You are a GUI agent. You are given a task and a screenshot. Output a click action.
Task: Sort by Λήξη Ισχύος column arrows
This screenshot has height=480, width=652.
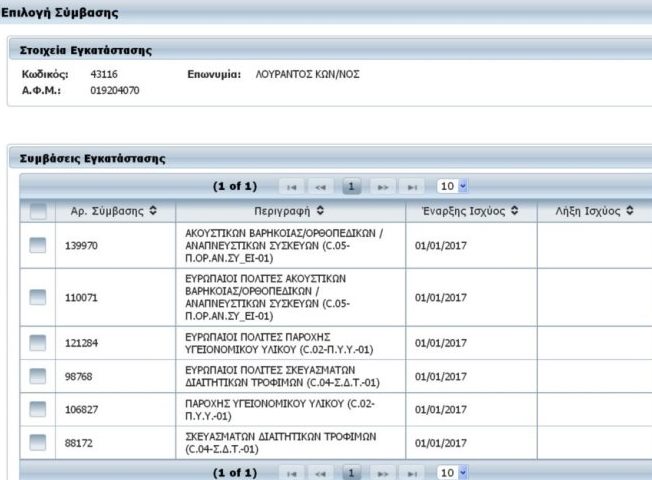pos(630,210)
